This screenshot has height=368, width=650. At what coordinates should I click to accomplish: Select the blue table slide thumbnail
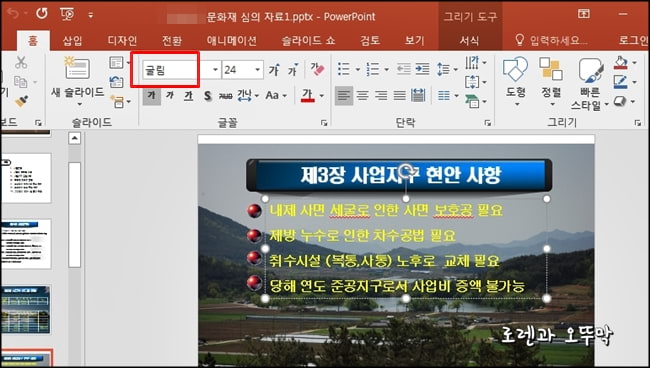click(26, 309)
